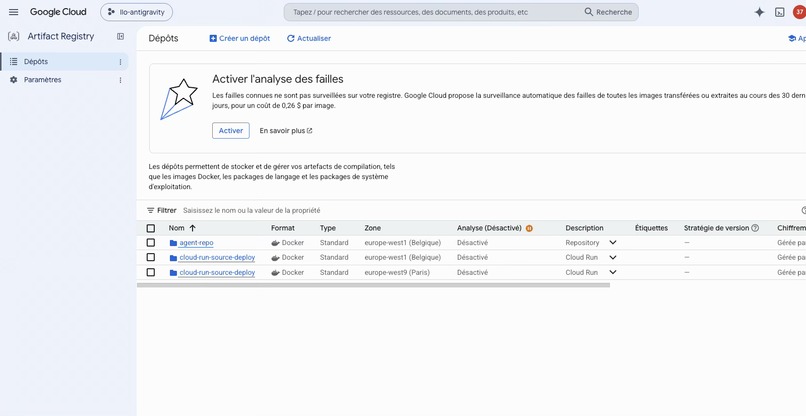
Task: Open the main navigation hamburger menu
Action: pyautogui.click(x=14, y=12)
